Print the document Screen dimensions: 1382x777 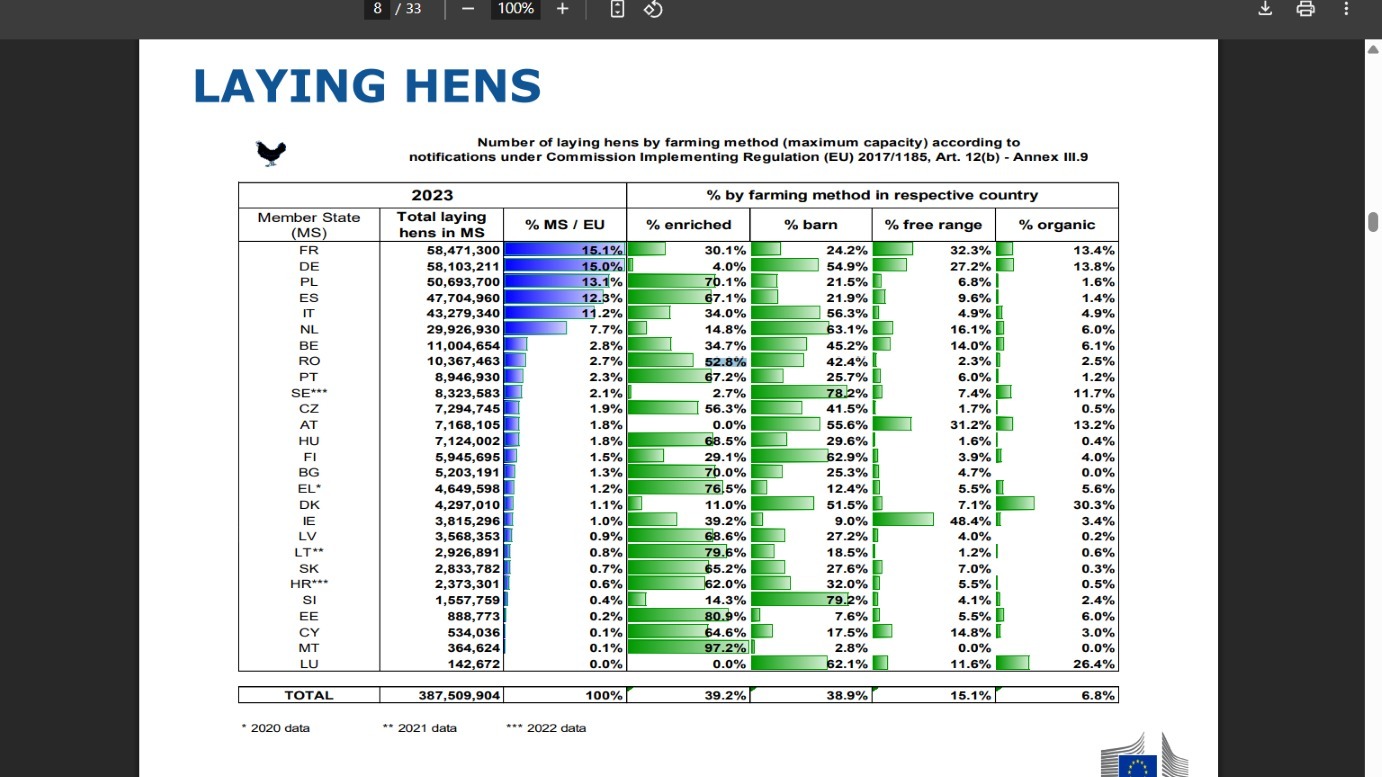tap(1305, 9)
